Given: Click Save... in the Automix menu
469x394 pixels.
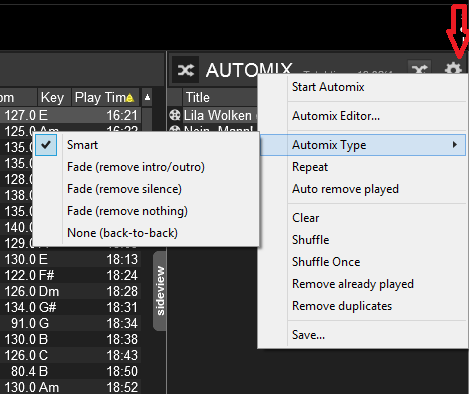Looking at the screenshot, I should [362, 335].
